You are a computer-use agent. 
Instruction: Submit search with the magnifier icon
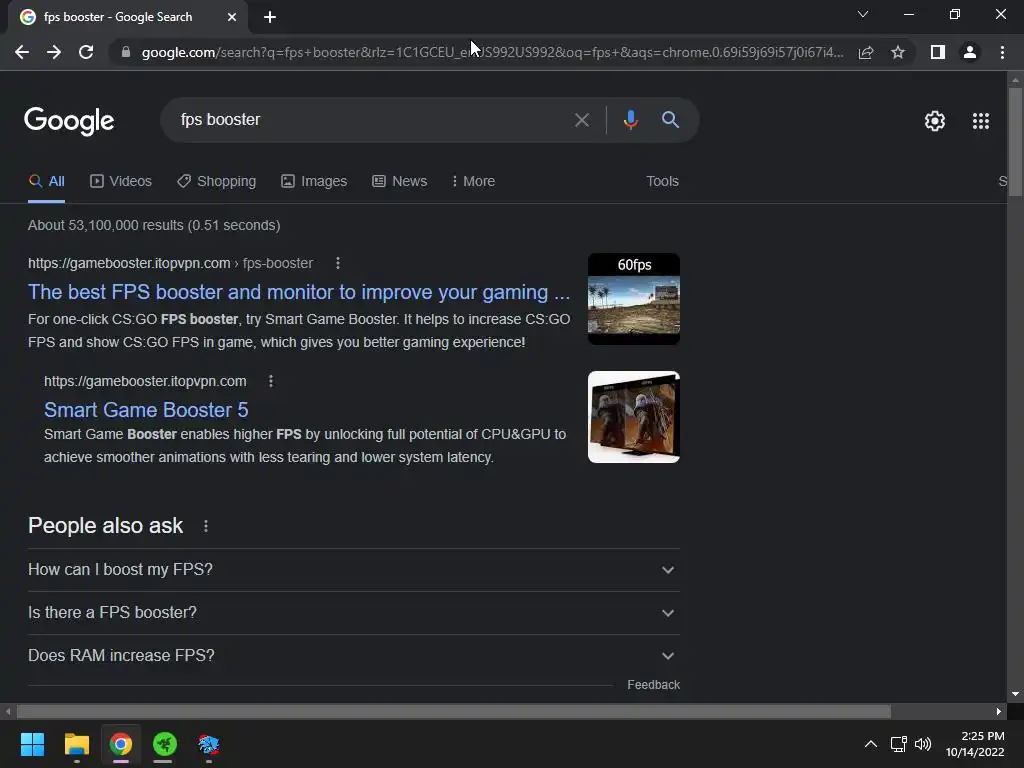(x=670, y=120)
